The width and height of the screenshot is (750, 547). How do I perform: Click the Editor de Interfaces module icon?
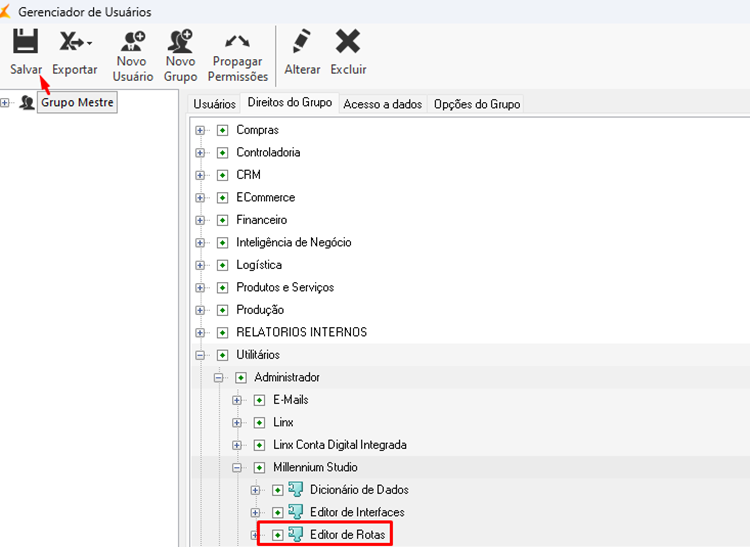296,512
